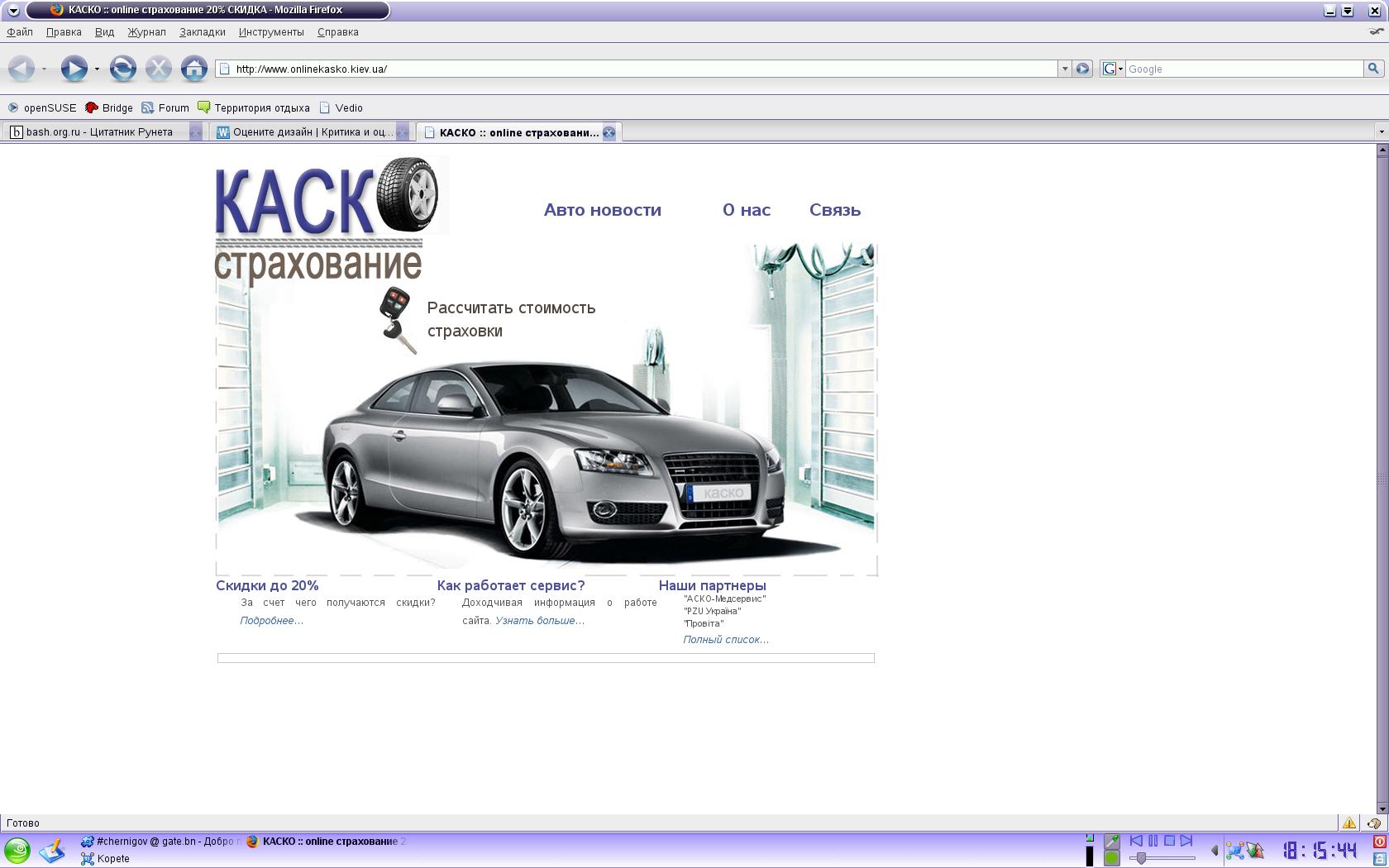Expand the URL bar history dropdown
Viewport: 1389px width, 868px height.
1064,69
